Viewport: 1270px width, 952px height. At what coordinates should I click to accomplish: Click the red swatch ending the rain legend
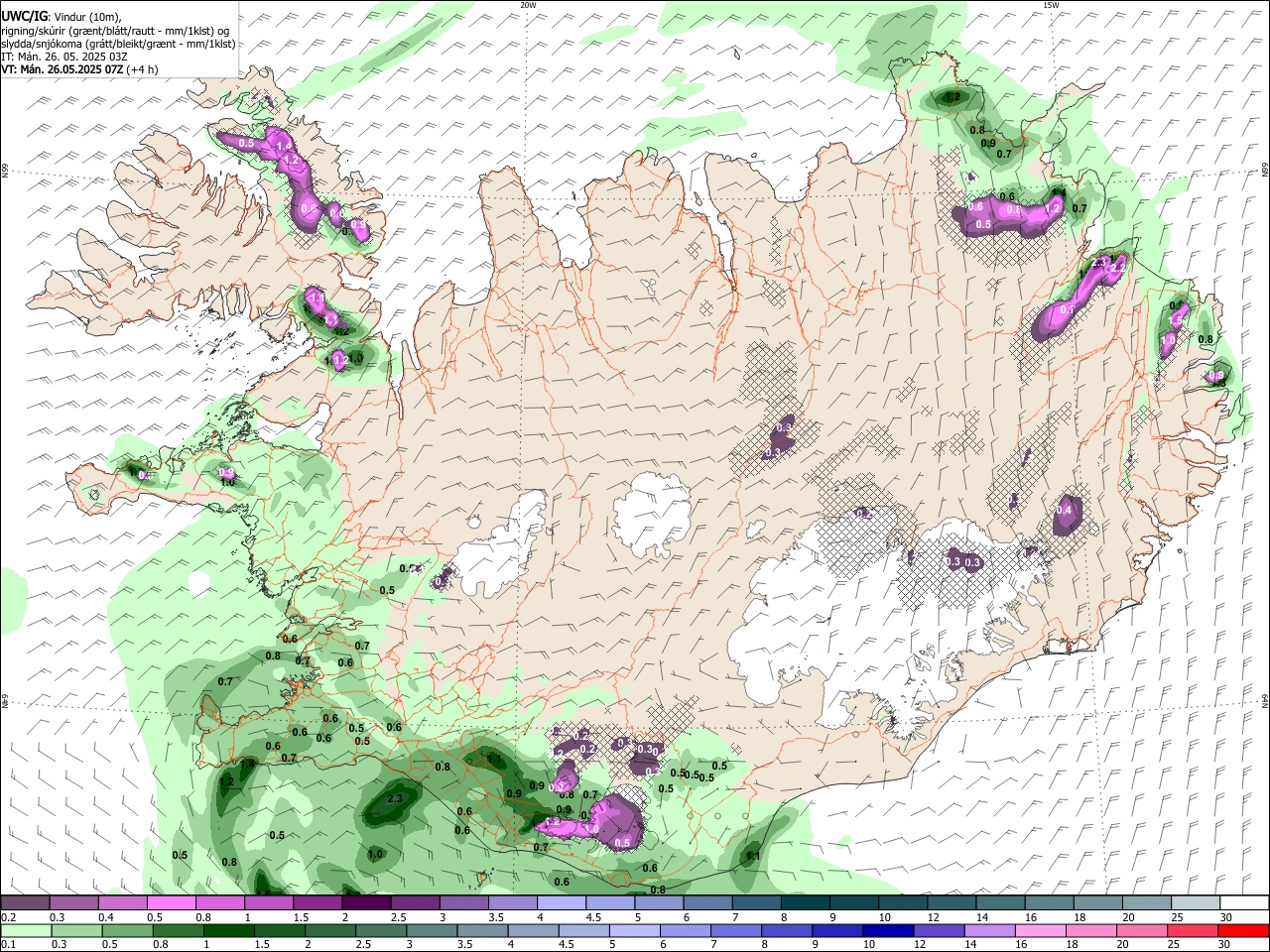[1244, 930]
